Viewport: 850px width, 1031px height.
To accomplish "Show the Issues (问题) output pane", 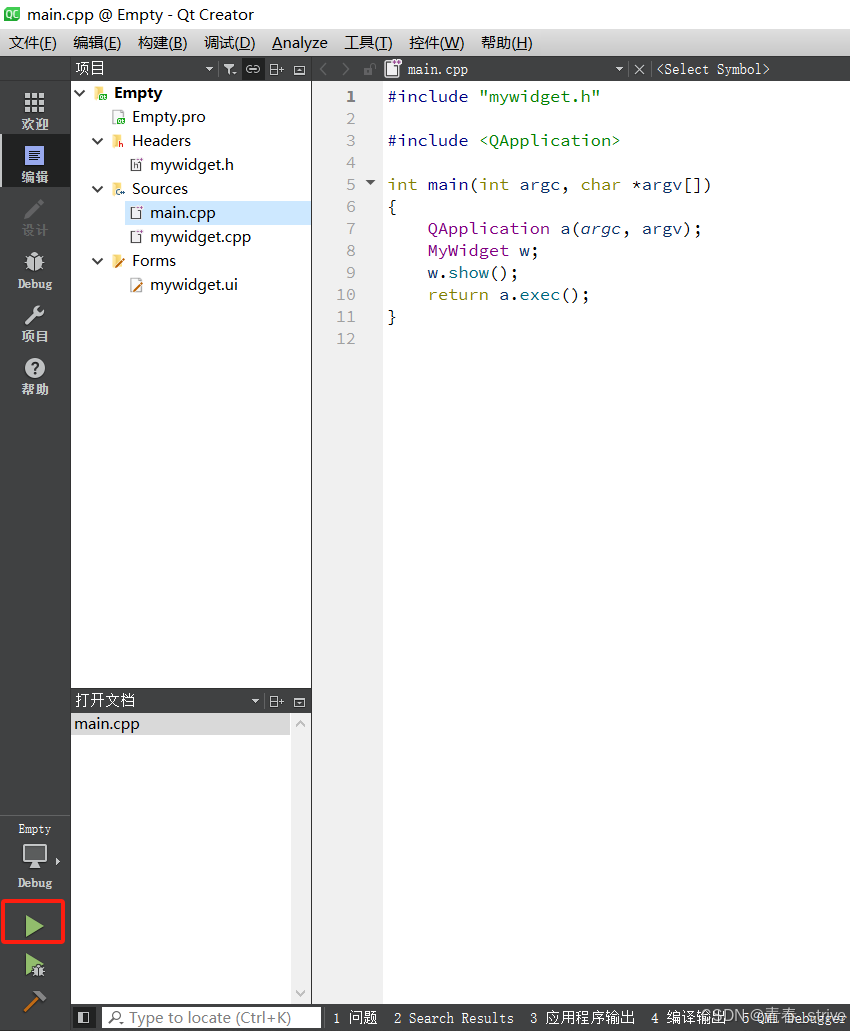I will 355,1018.
